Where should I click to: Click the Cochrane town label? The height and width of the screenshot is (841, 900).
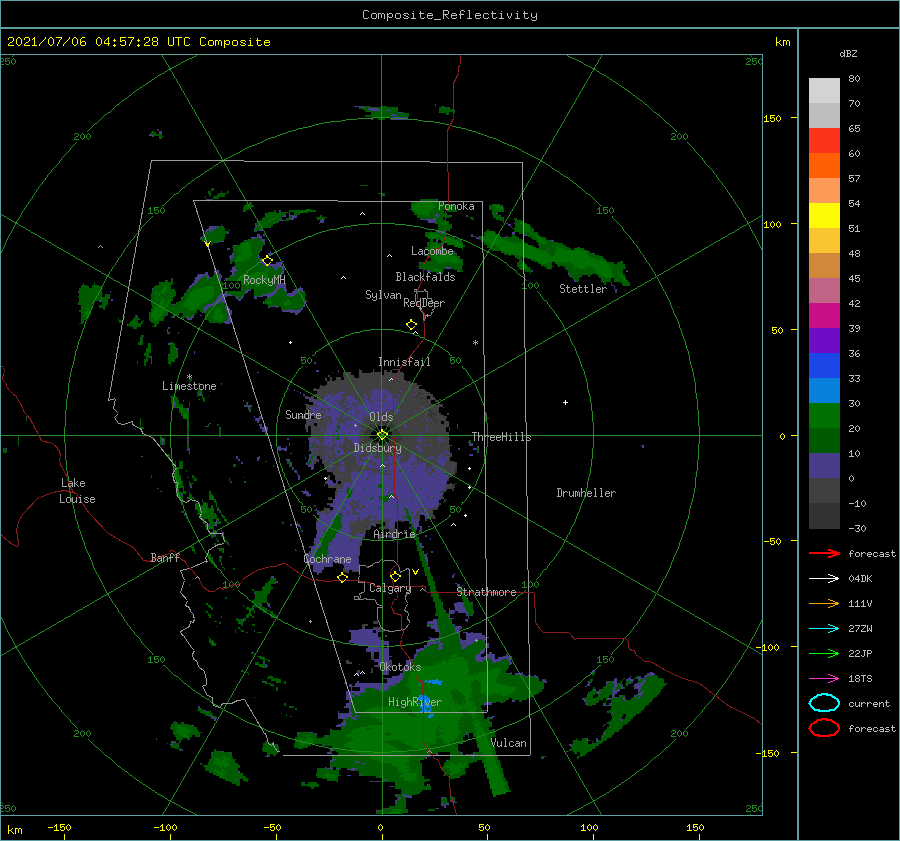(327, 559)
